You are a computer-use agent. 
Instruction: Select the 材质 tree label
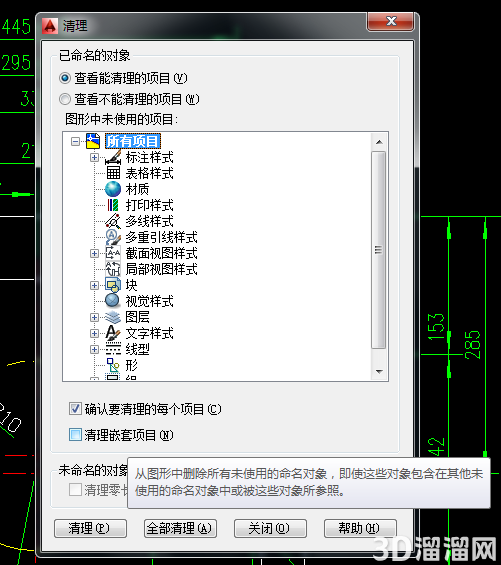point(137,189)
